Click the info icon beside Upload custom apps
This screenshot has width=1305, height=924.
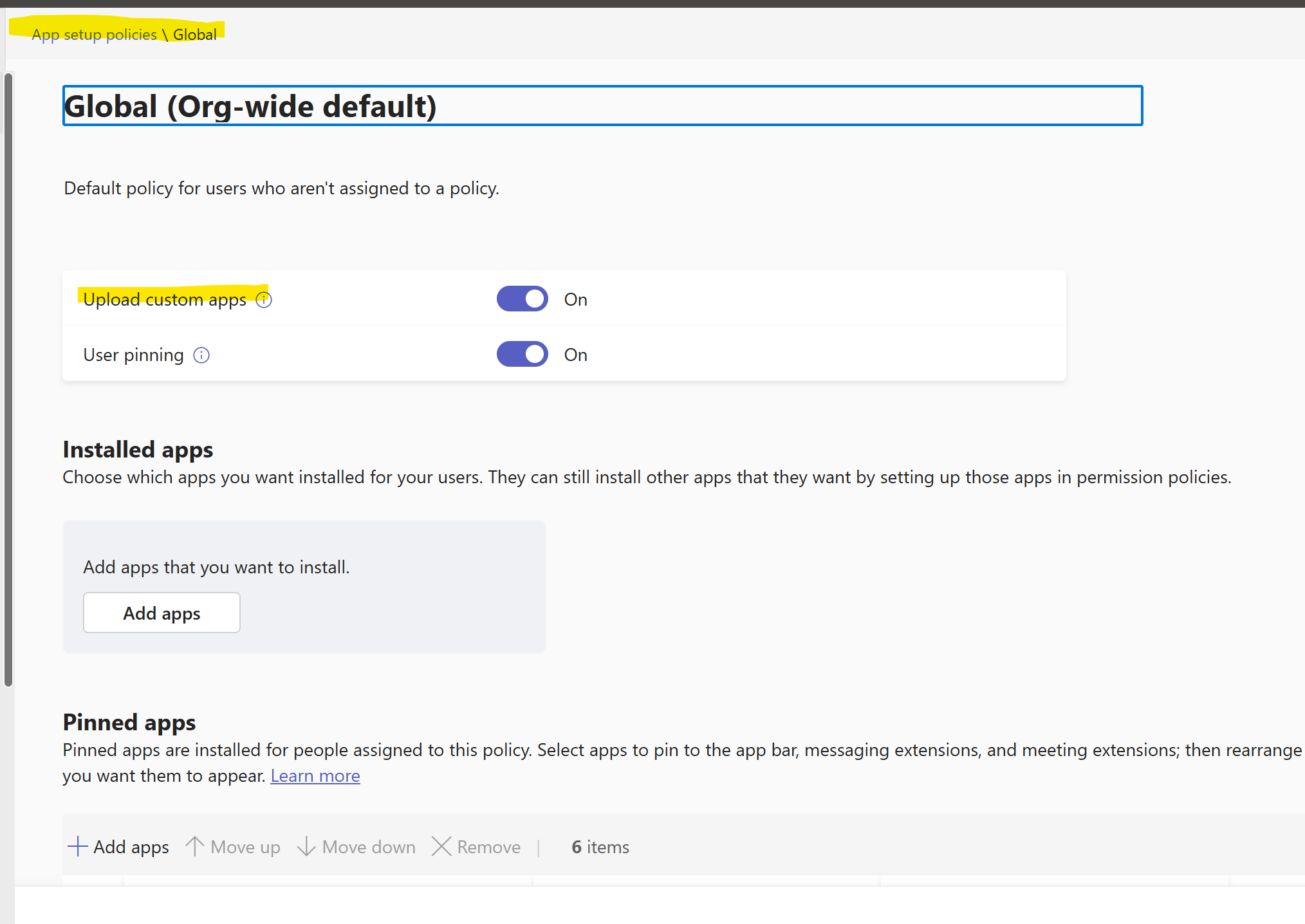click(x=264, y=299)
